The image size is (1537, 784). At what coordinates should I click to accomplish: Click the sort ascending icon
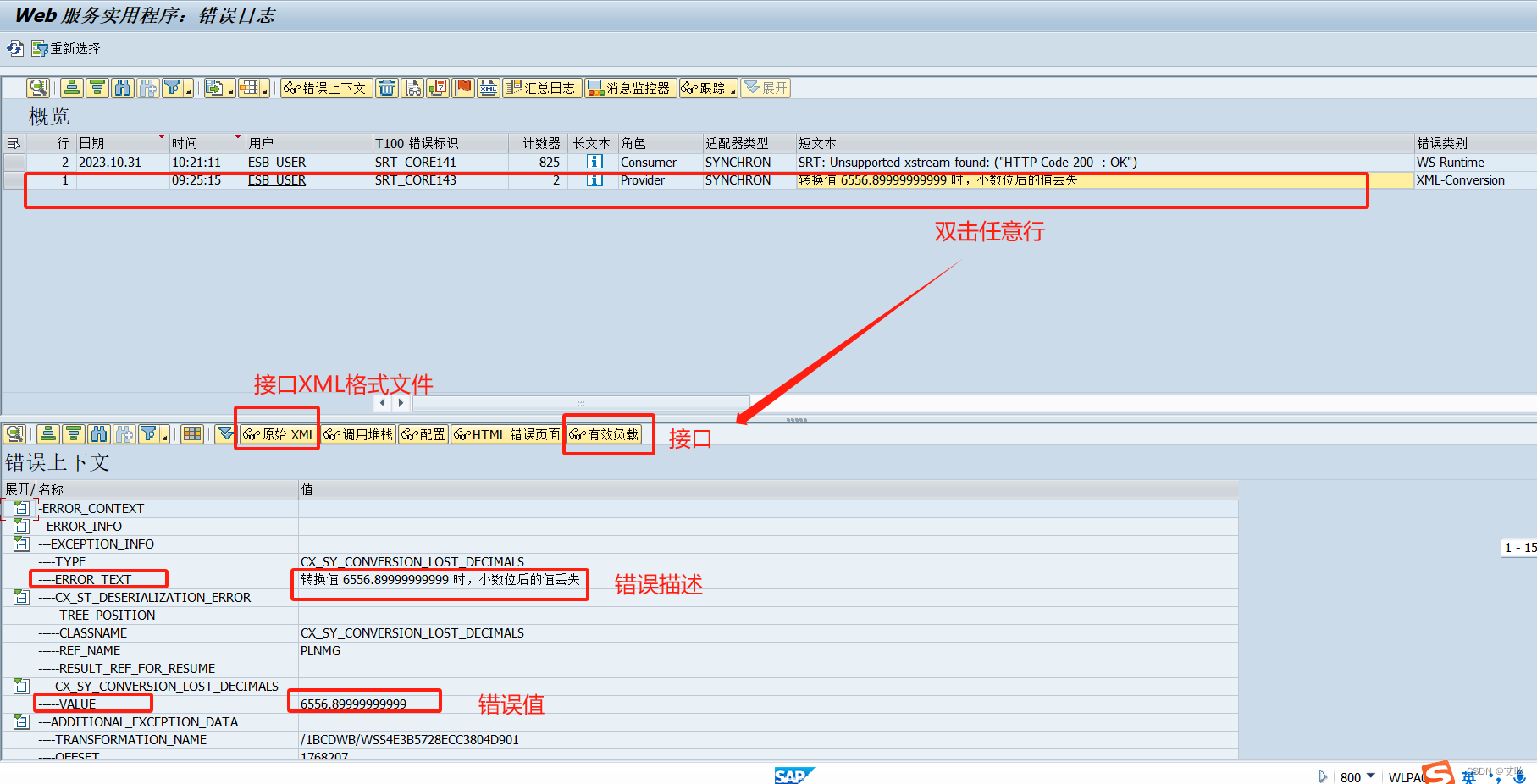(x=72, y=87)
